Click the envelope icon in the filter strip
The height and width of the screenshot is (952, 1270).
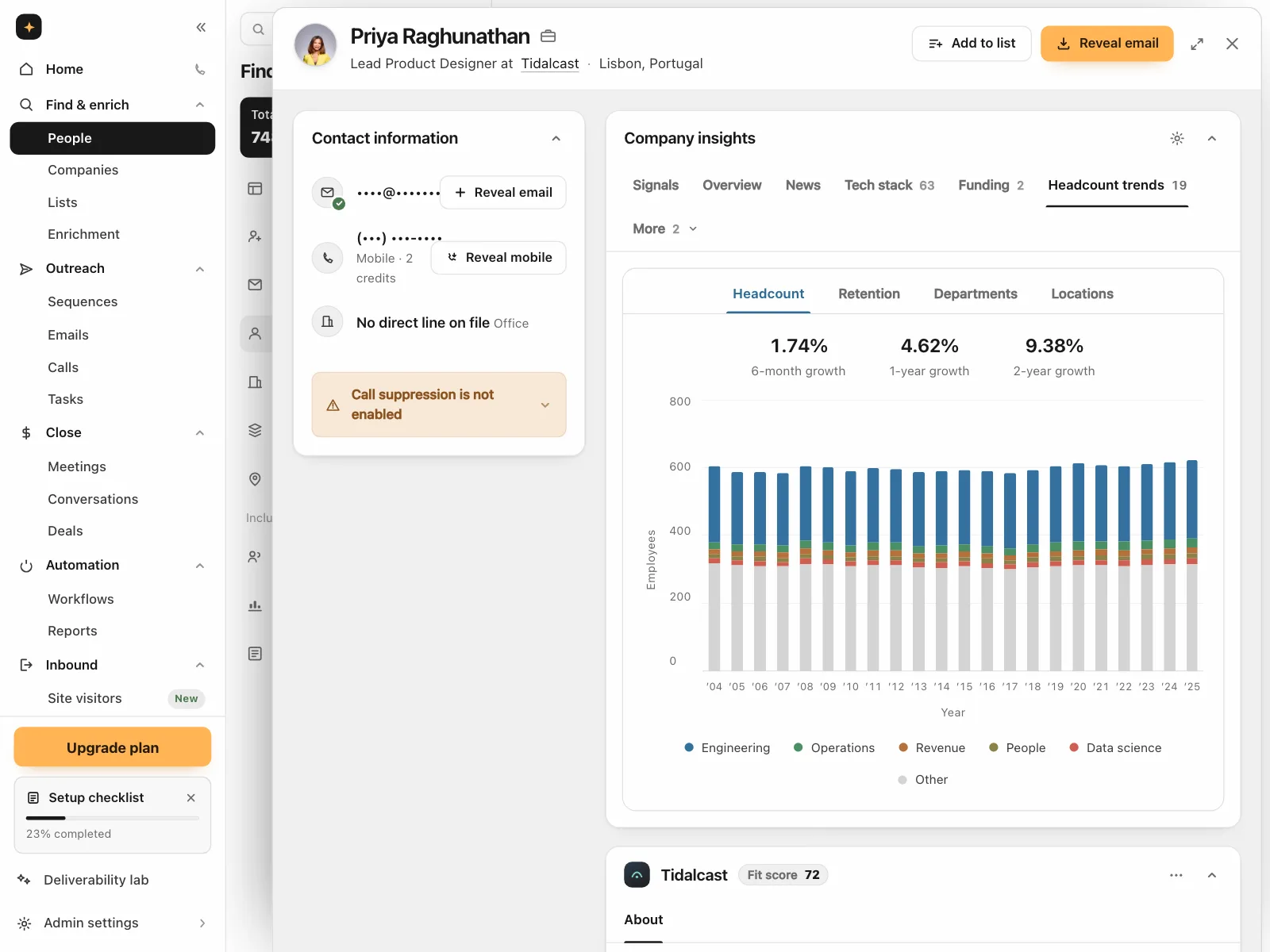click(255, 285)
